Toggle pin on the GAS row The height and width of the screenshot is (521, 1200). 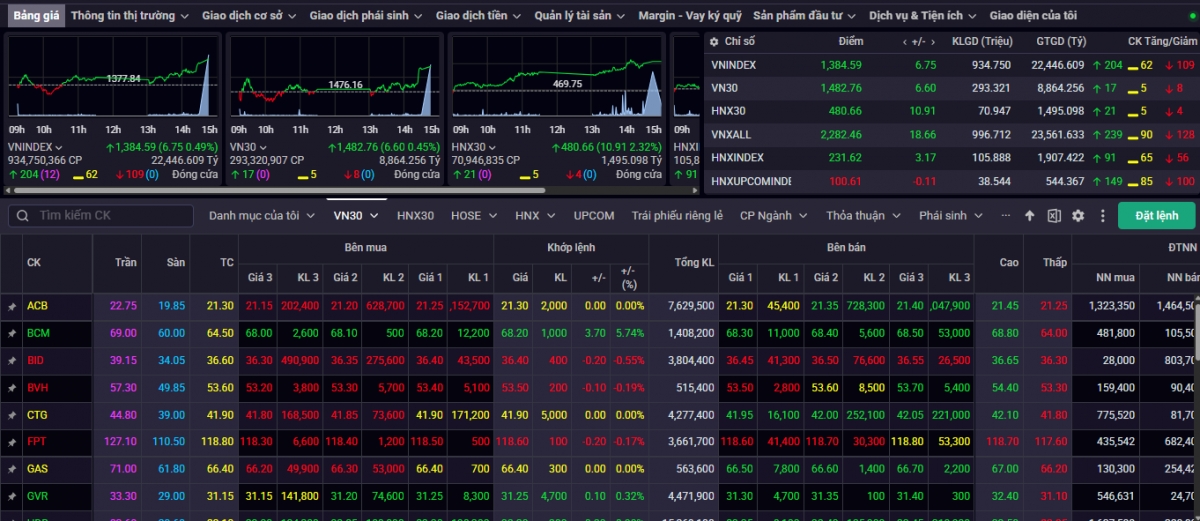click(x=12, y=468)
